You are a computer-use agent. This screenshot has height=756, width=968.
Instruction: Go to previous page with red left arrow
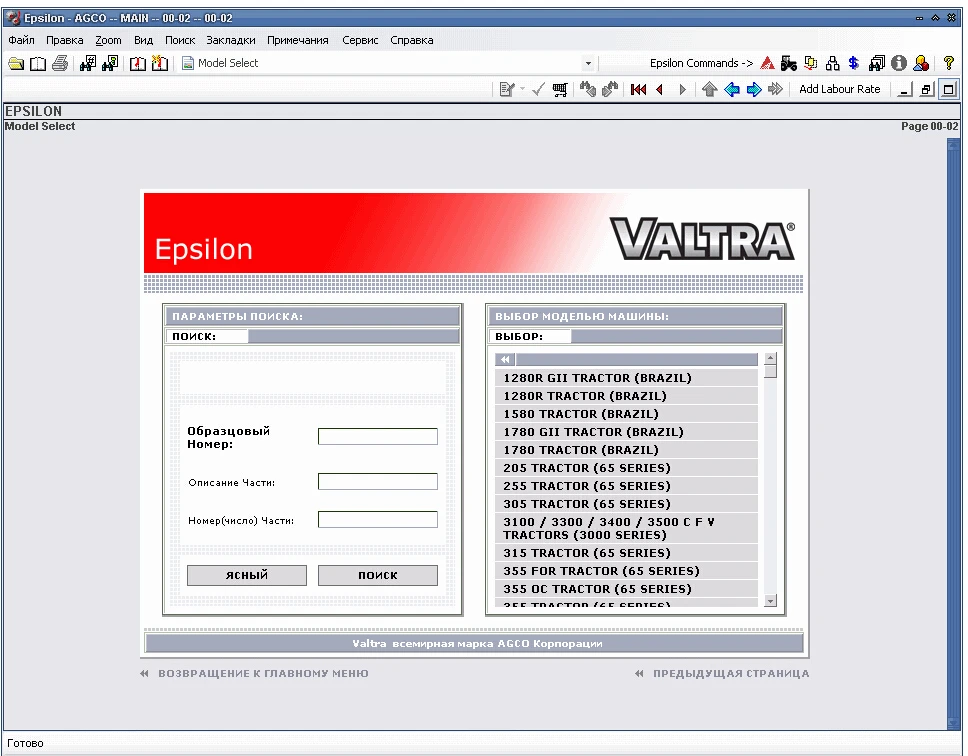pos(660,89)
